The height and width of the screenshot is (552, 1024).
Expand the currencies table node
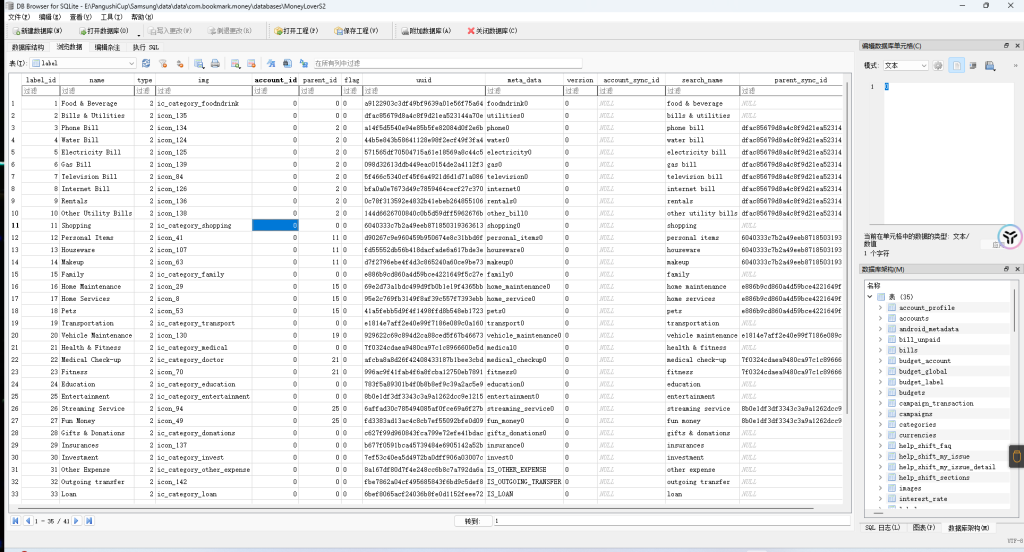coord(880,435)
